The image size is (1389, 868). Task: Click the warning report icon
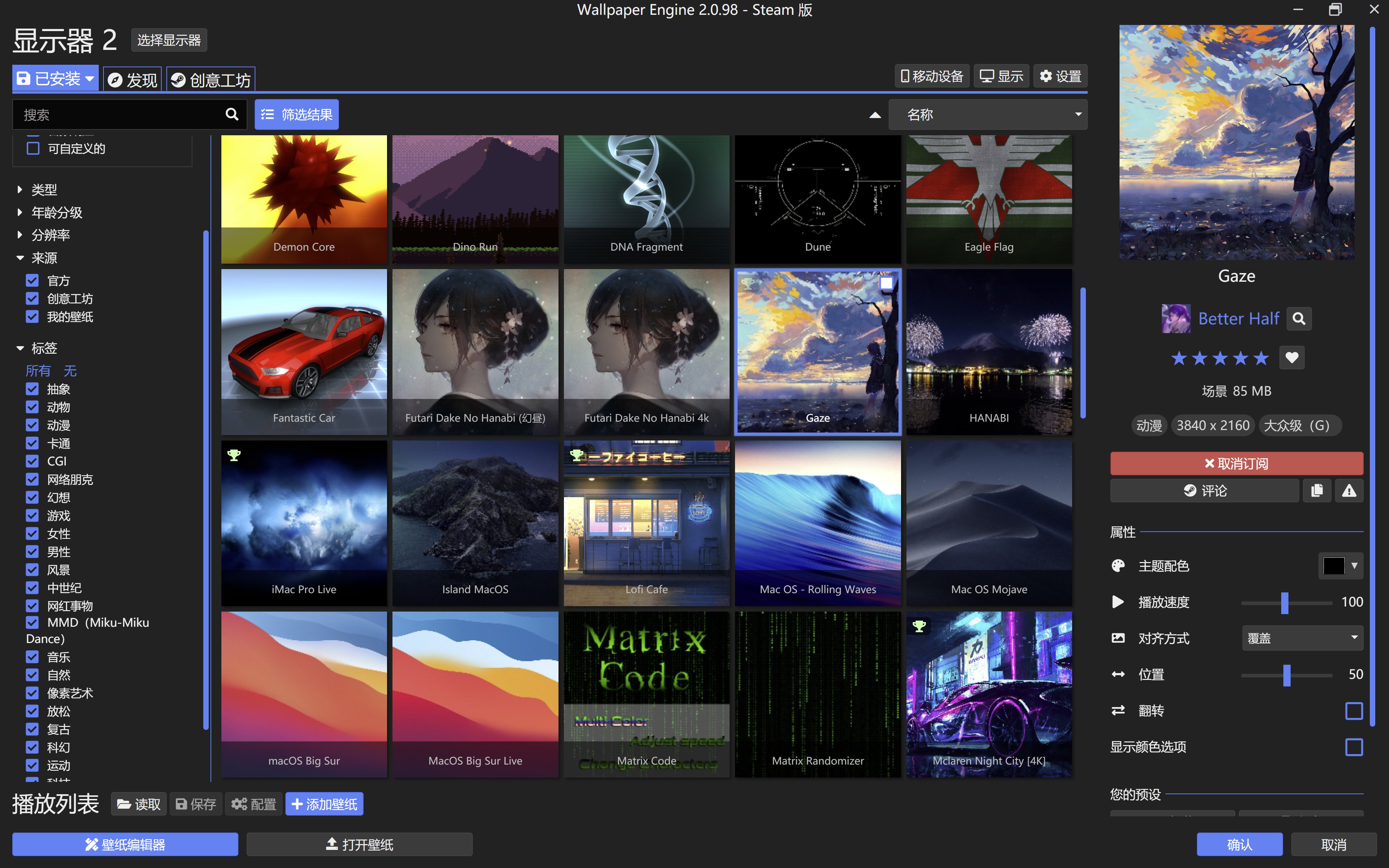click(x=1349, y=490)
